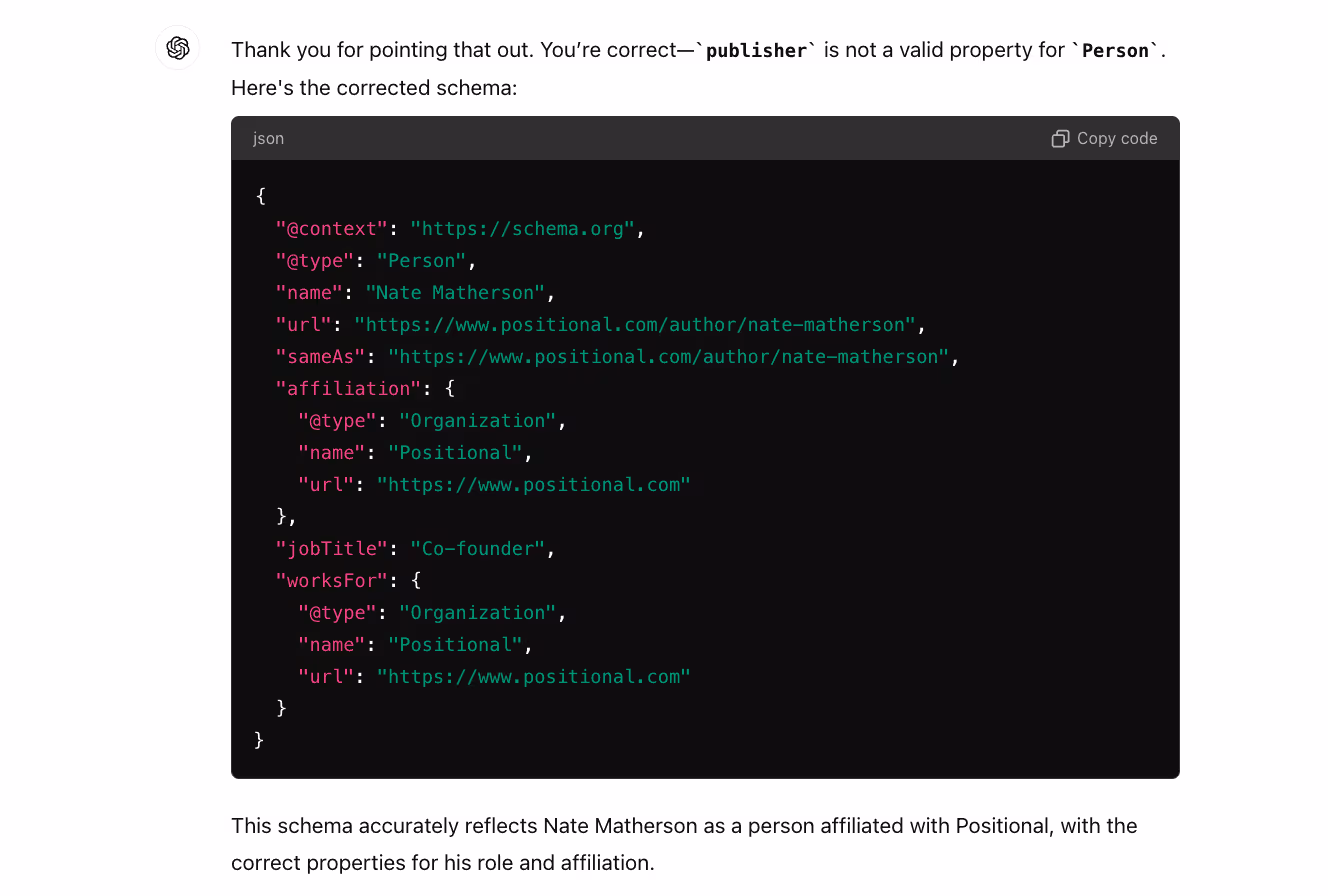Click the "Nate Matherson" name value
Viewport: 1328px width, 896px height.
[x=455, y=293]
